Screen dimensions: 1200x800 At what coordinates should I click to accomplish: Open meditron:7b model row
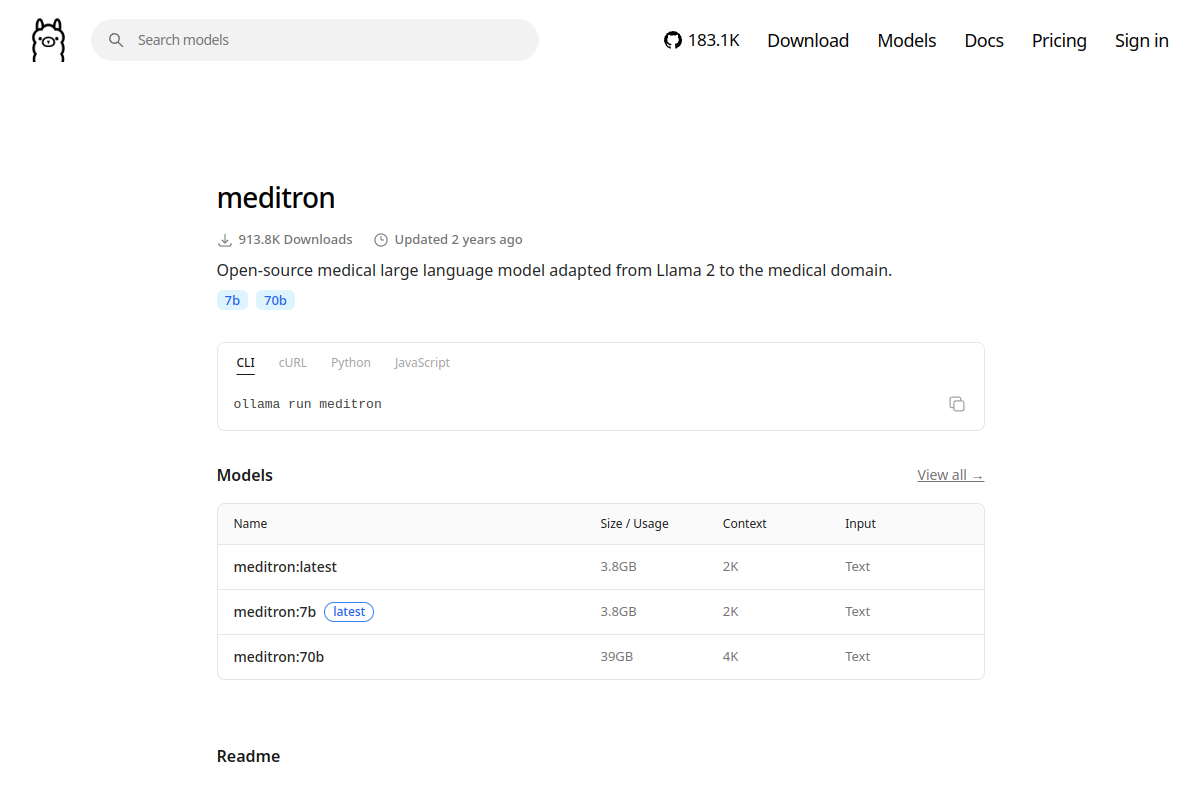(601, 612)
